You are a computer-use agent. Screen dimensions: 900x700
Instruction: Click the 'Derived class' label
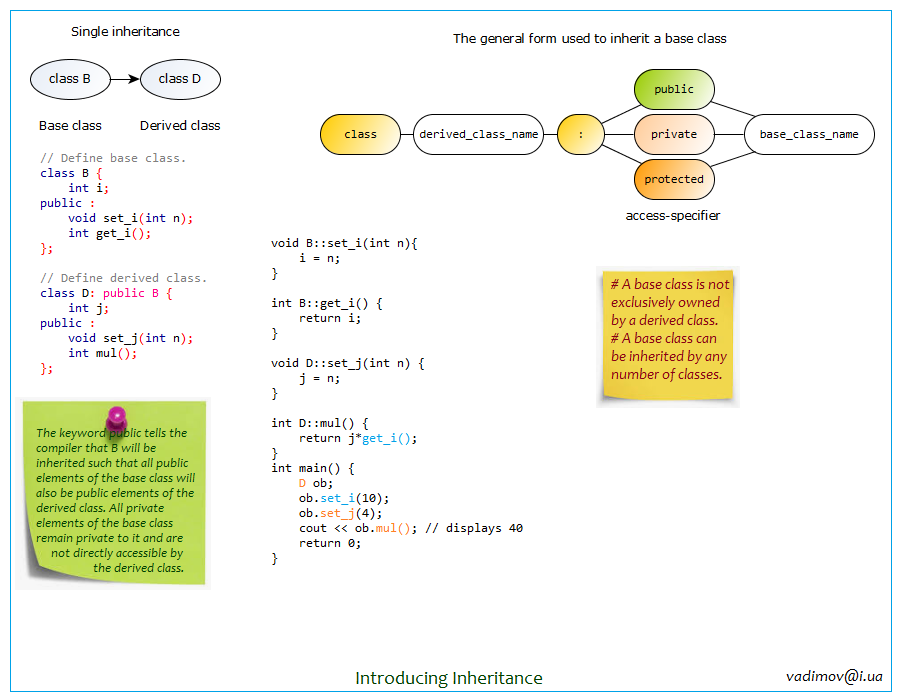click(x=180, y=126)
